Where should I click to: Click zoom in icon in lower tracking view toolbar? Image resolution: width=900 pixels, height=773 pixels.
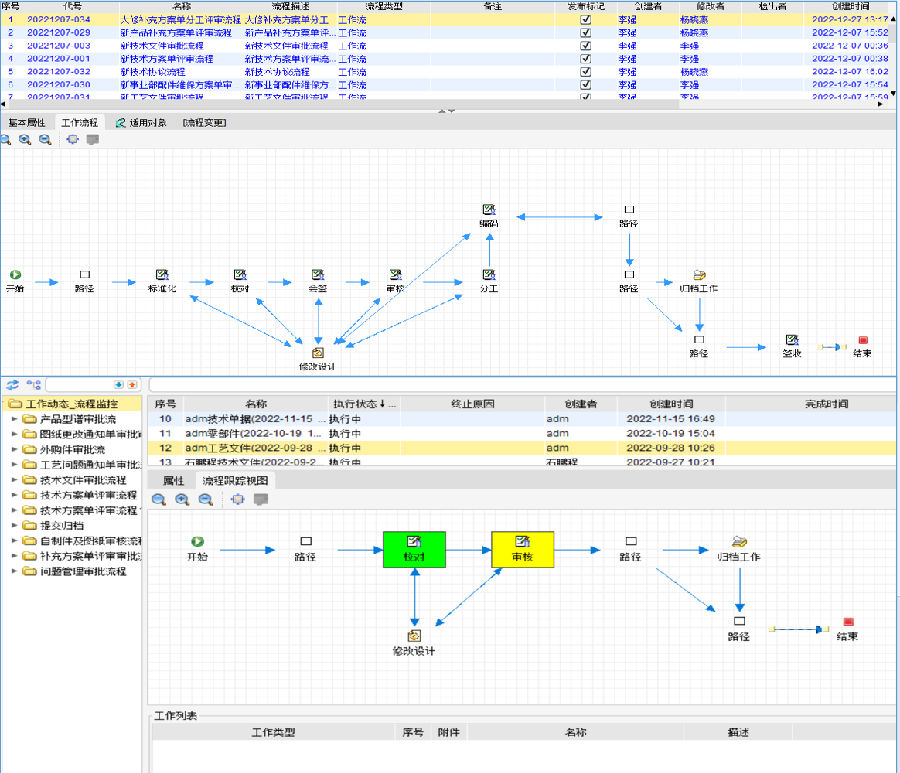(x=158, y=499)
